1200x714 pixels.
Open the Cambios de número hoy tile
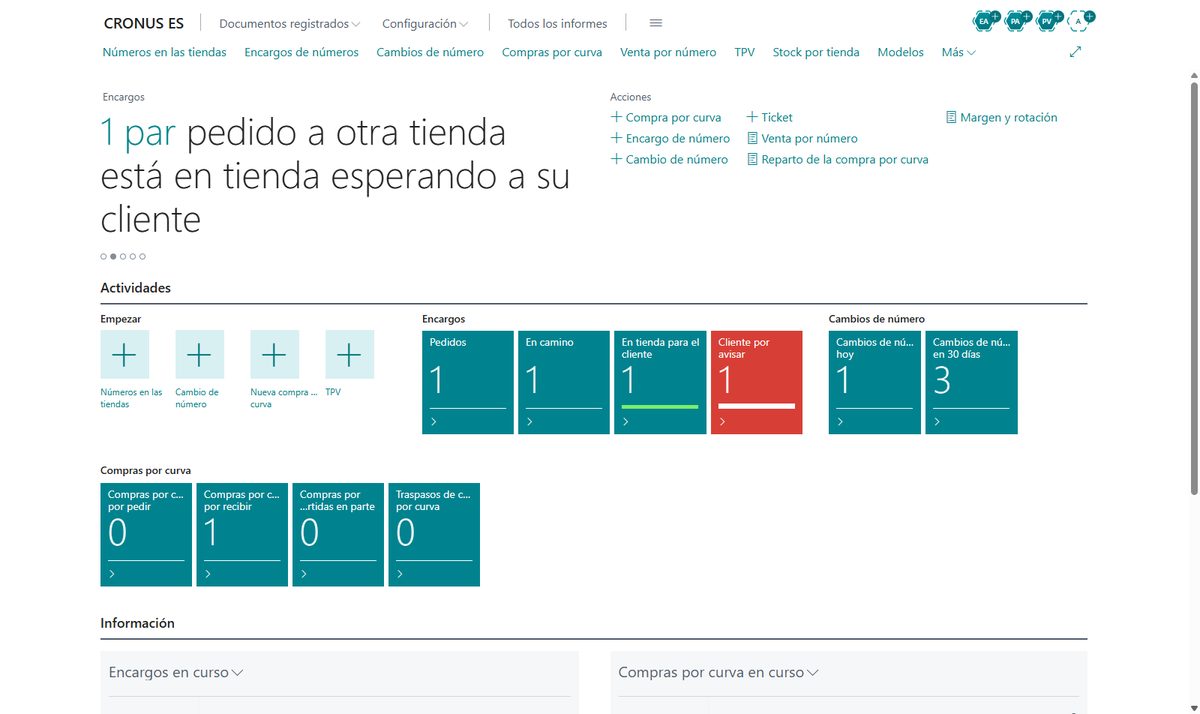pos(875,382)
